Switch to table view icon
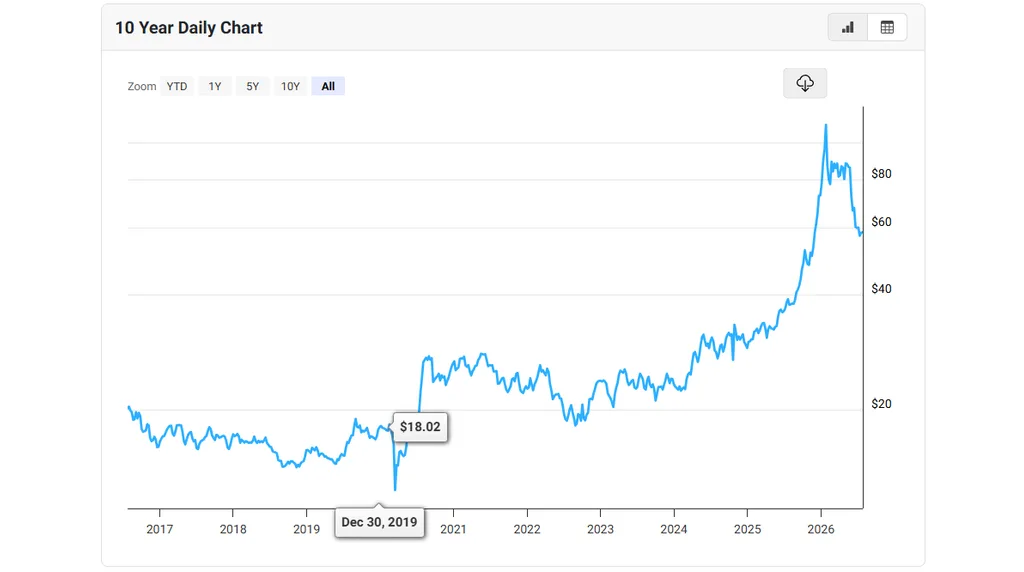This screenshot has height=572, width=1024. 887,27
